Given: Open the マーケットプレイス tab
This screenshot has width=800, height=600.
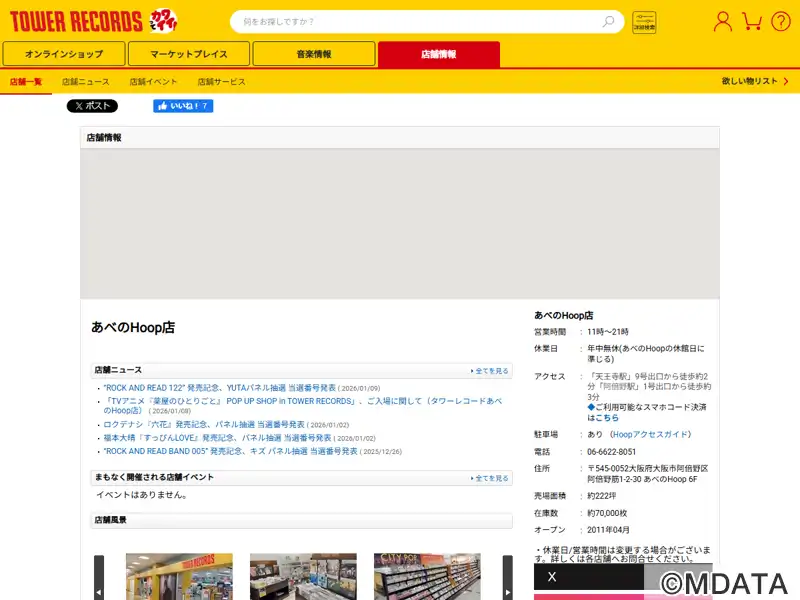Looking at the screenshot, I should click(189, 54).
